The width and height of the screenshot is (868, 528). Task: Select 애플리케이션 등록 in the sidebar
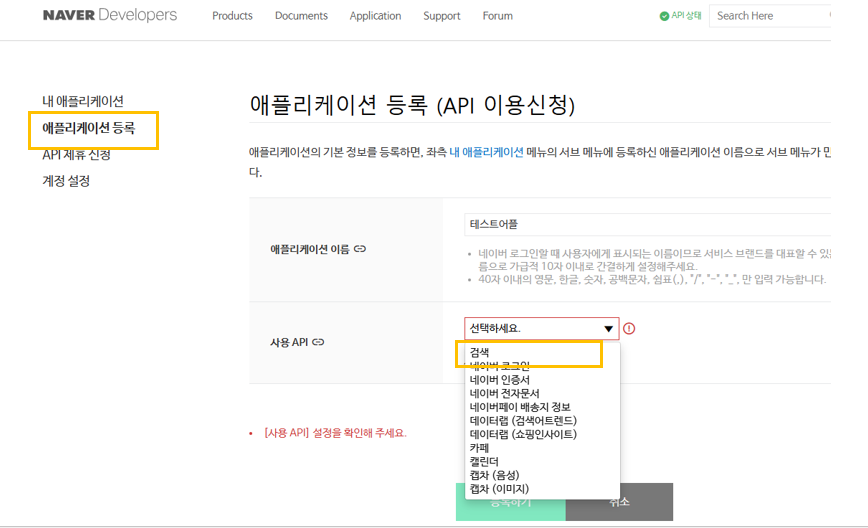(x=89, y=128)
